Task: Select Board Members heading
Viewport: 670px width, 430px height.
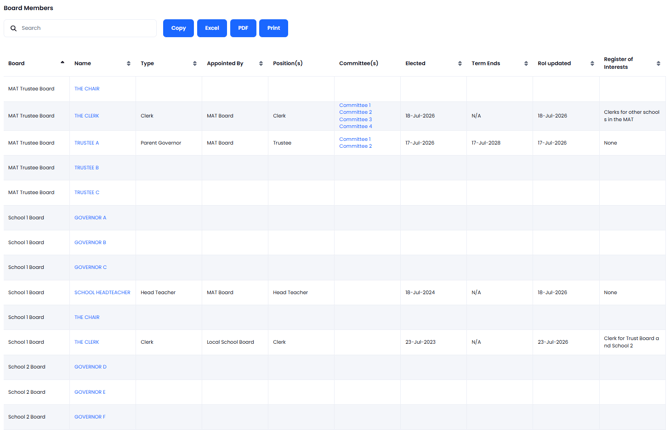Action: (28, 8)
